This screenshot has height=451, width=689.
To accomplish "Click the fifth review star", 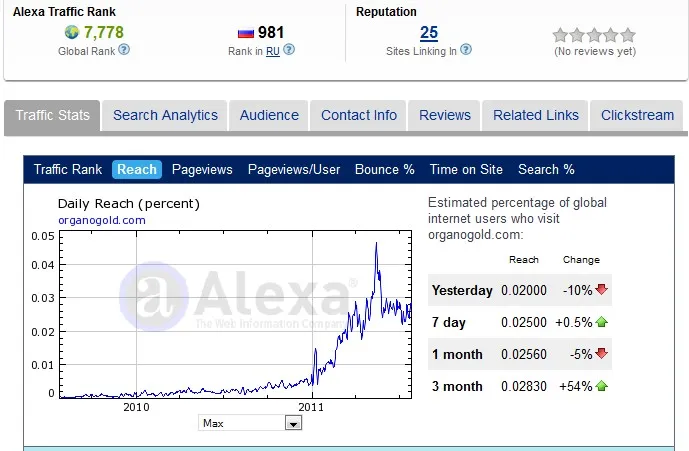I will pyautogui.click(x=628, y=35).
